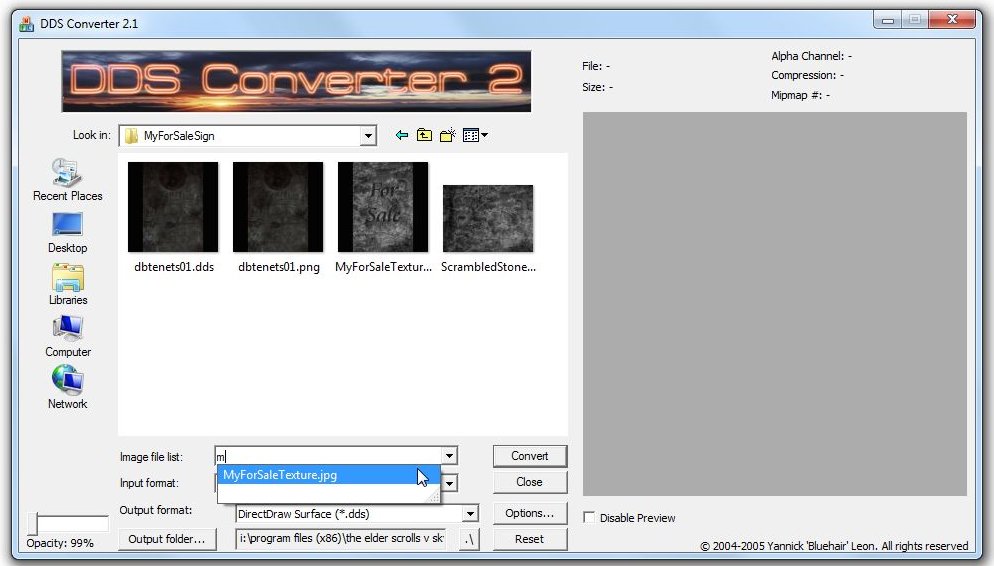Click the gray preview area
Viewport: 994px width, 566px height.
pos(775,304)
